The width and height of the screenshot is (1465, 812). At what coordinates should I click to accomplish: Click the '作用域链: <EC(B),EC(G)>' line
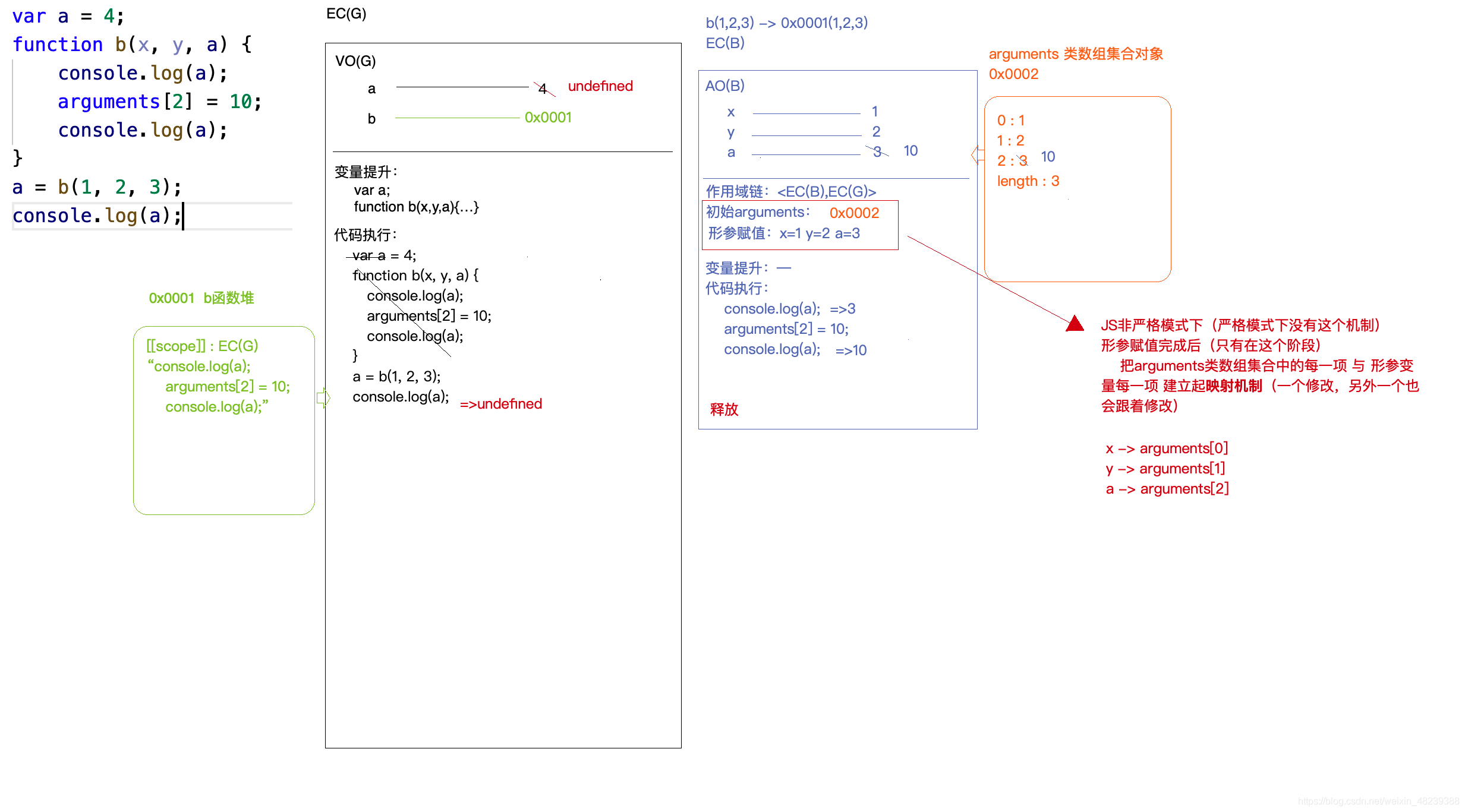[x=790, y=192]
